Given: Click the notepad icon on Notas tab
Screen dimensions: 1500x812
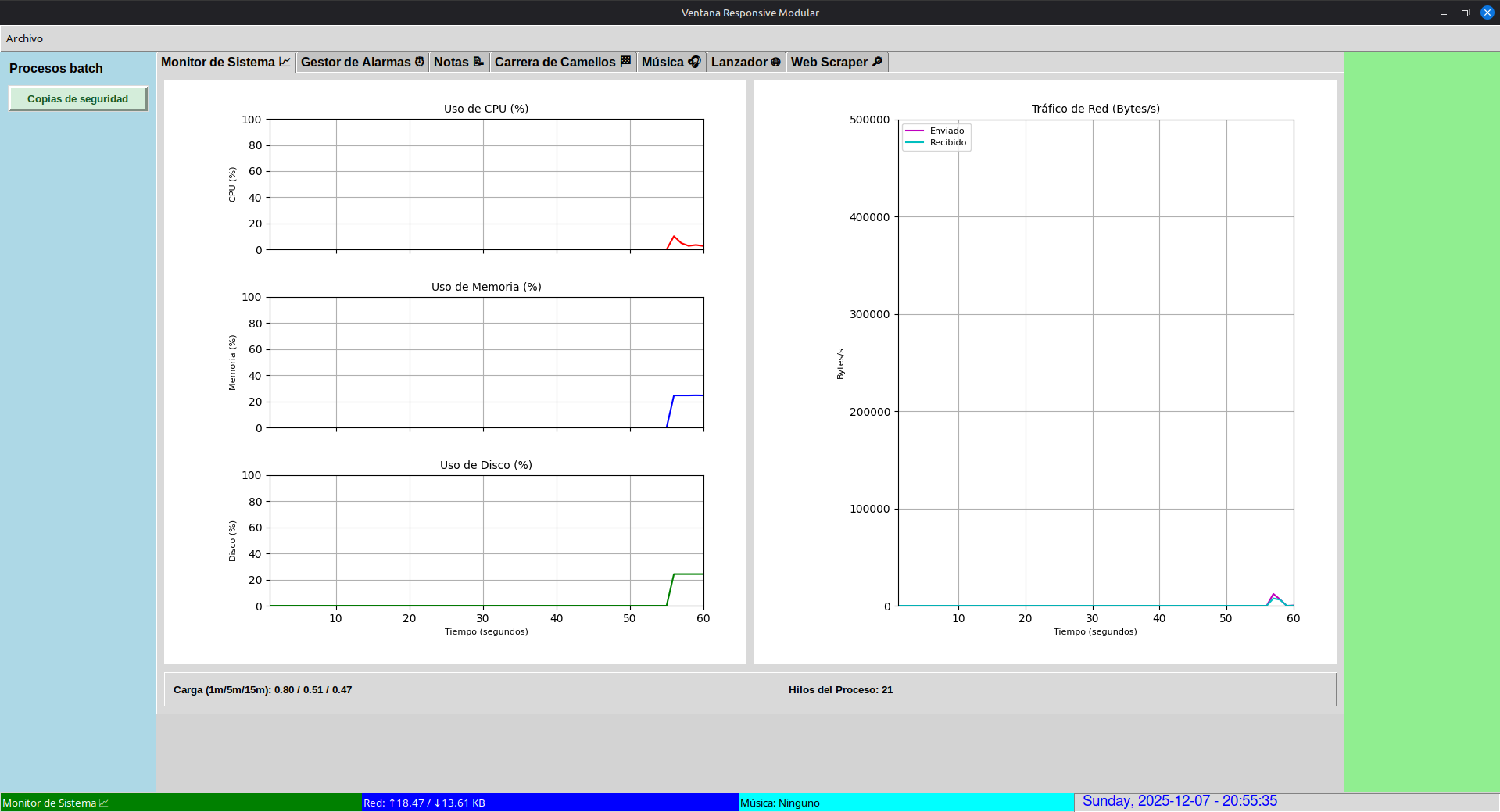Looking at the screenshot, I should click(x=478, y=62).
